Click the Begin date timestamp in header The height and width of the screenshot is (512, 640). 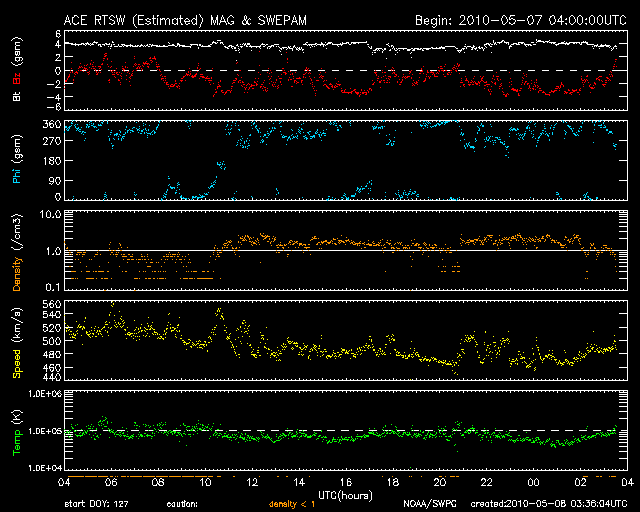tap(511, 19)
